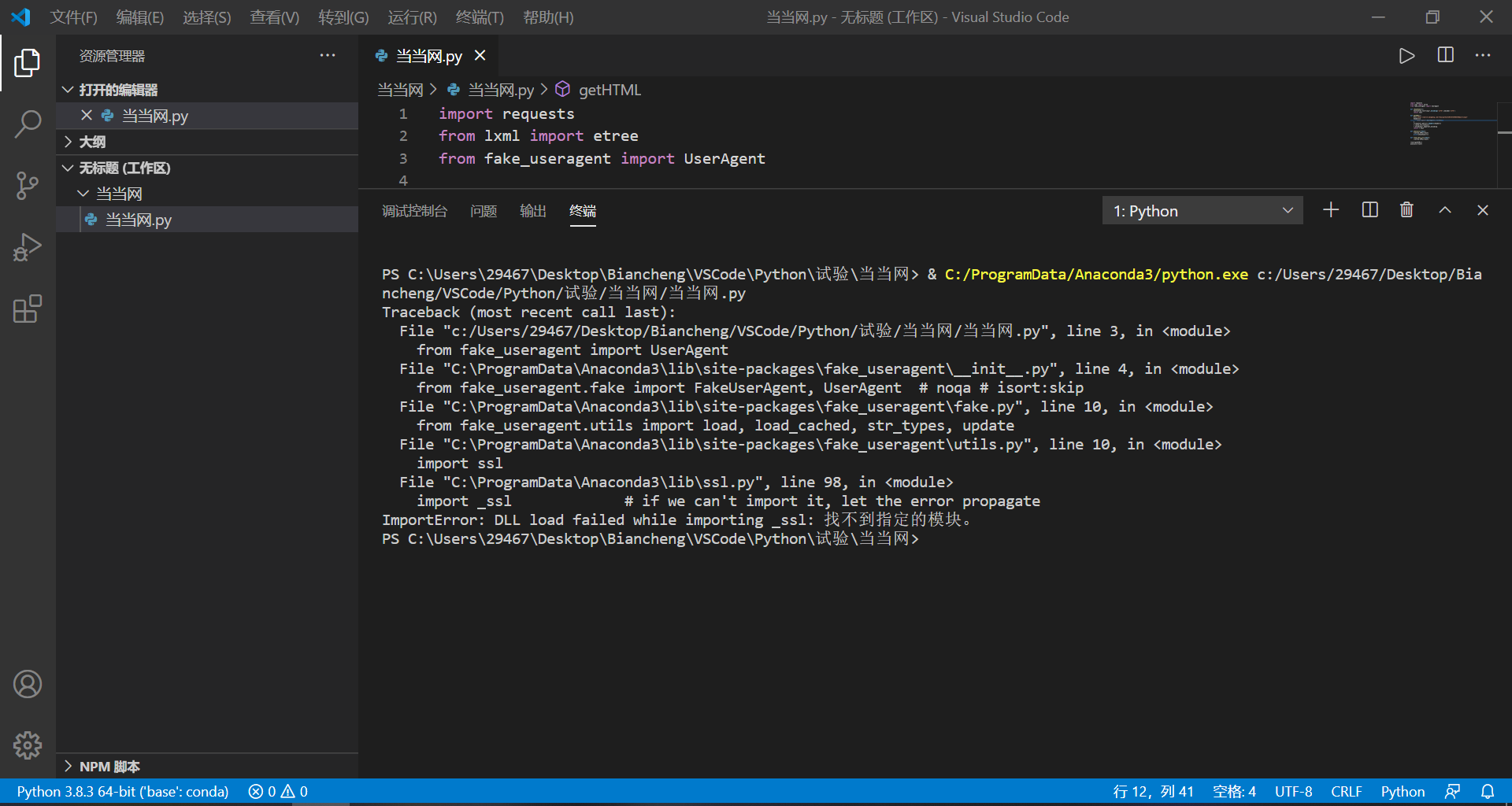Click VS Code logo icon
Viewport: 1512px width, 806px height.
coord(21,17)
